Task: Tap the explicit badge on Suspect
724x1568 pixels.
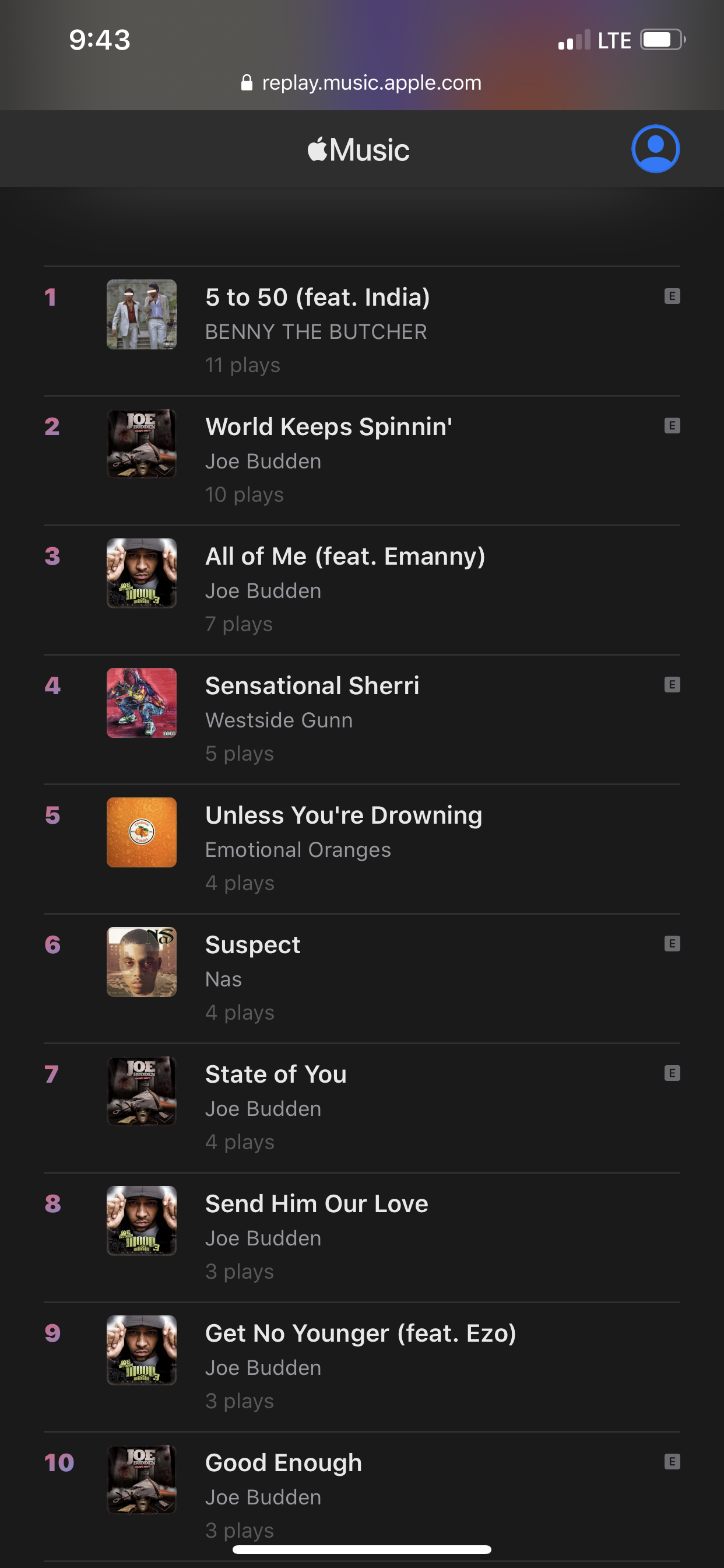Action: pyautogui.click(x=672, y=943)
